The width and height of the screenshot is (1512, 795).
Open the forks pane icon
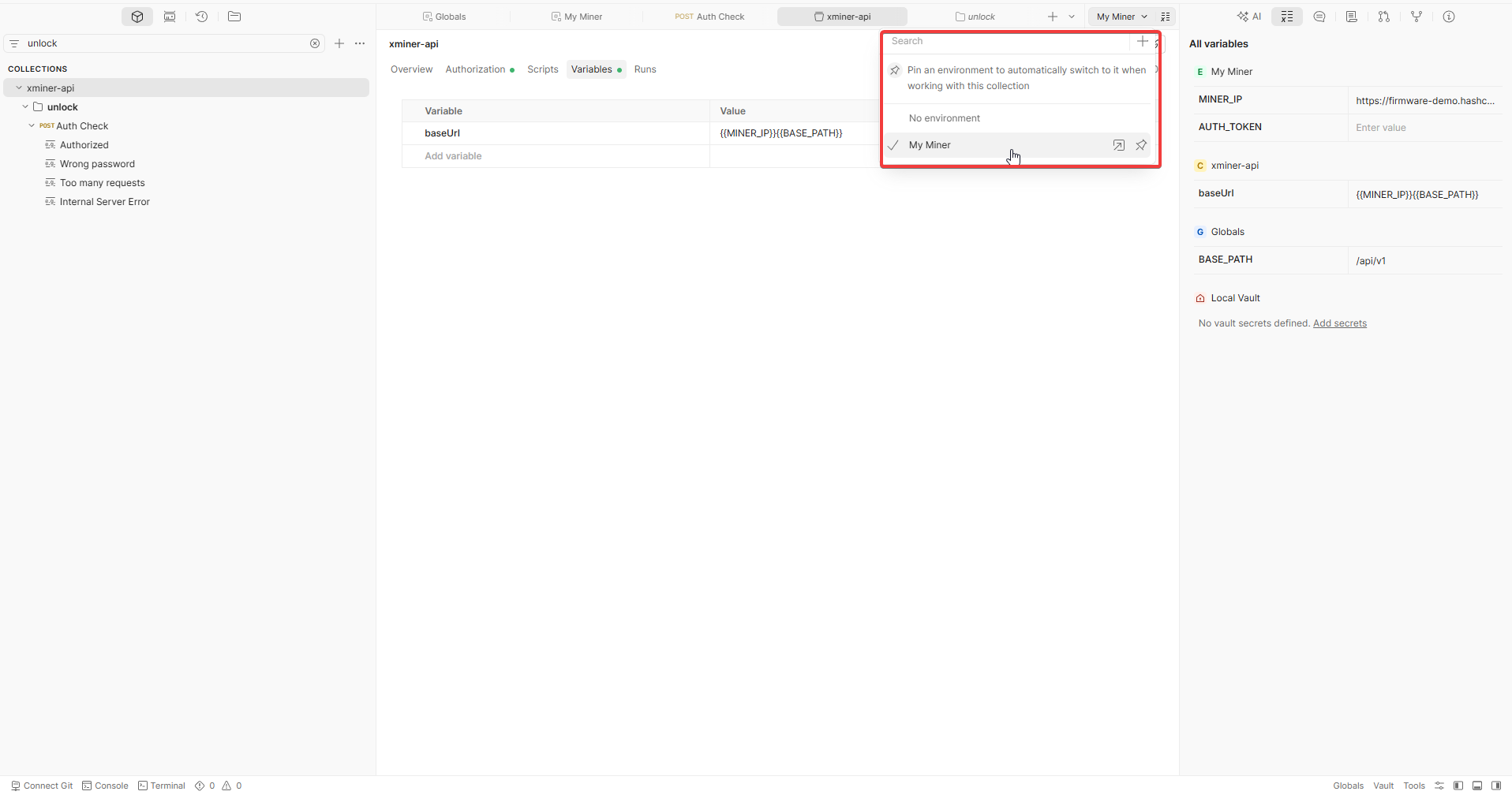coord(1417,17)
